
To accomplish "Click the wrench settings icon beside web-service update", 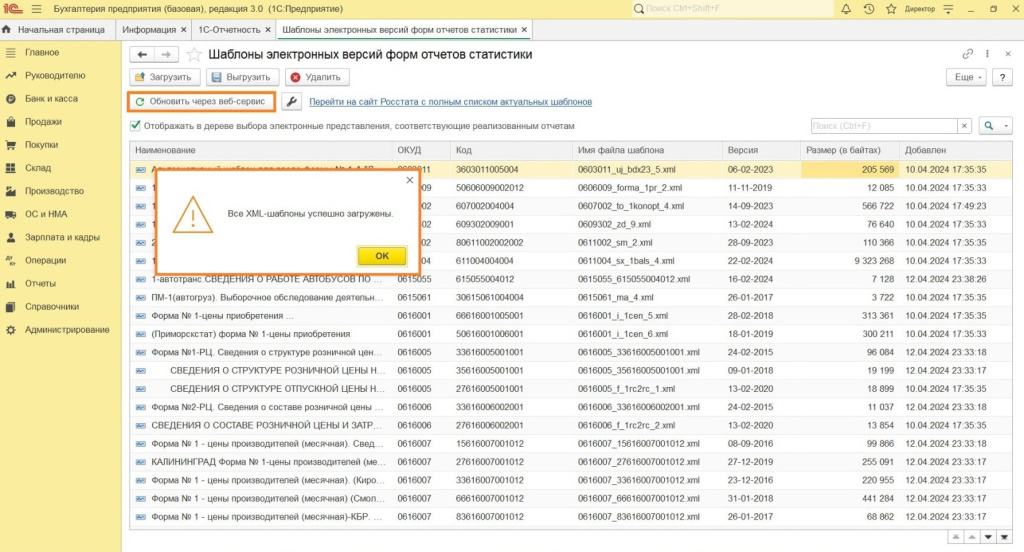I will pos(291,102).
